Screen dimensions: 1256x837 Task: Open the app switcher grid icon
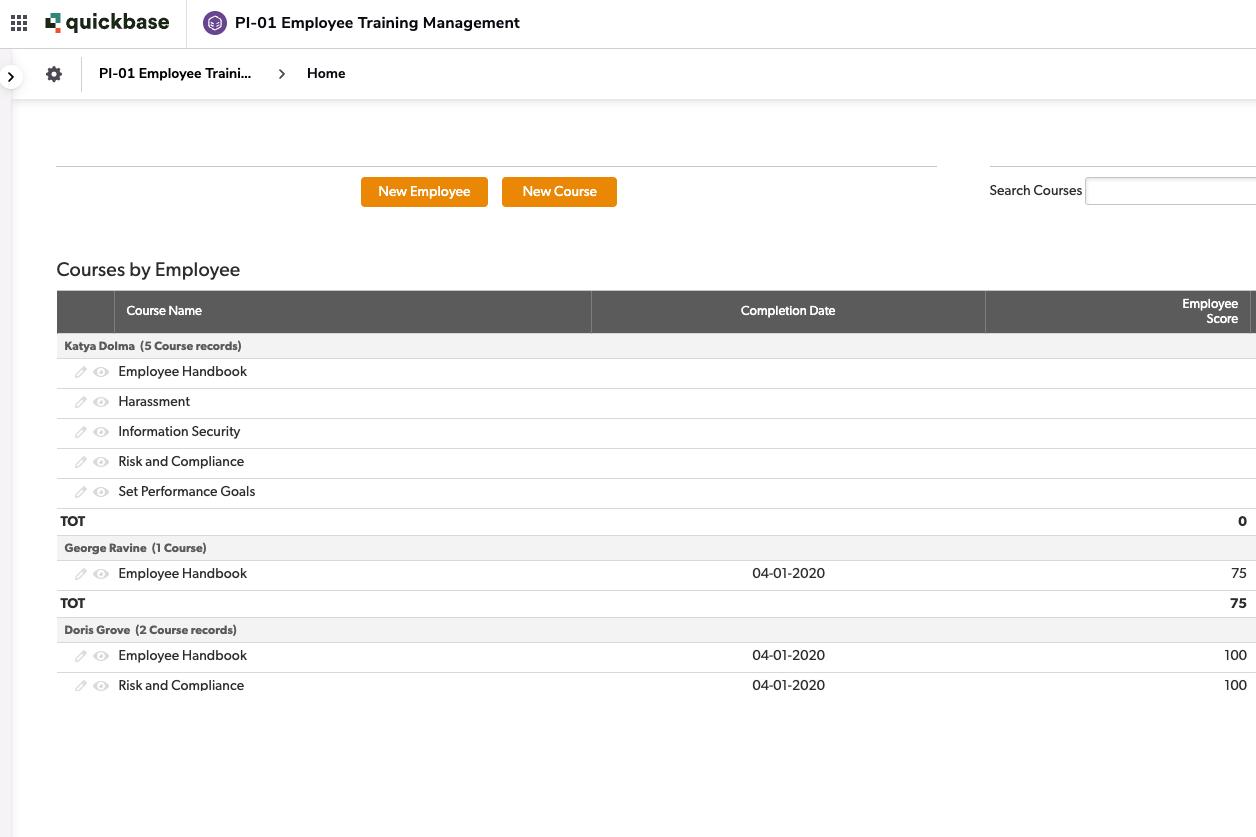point(18,22)
